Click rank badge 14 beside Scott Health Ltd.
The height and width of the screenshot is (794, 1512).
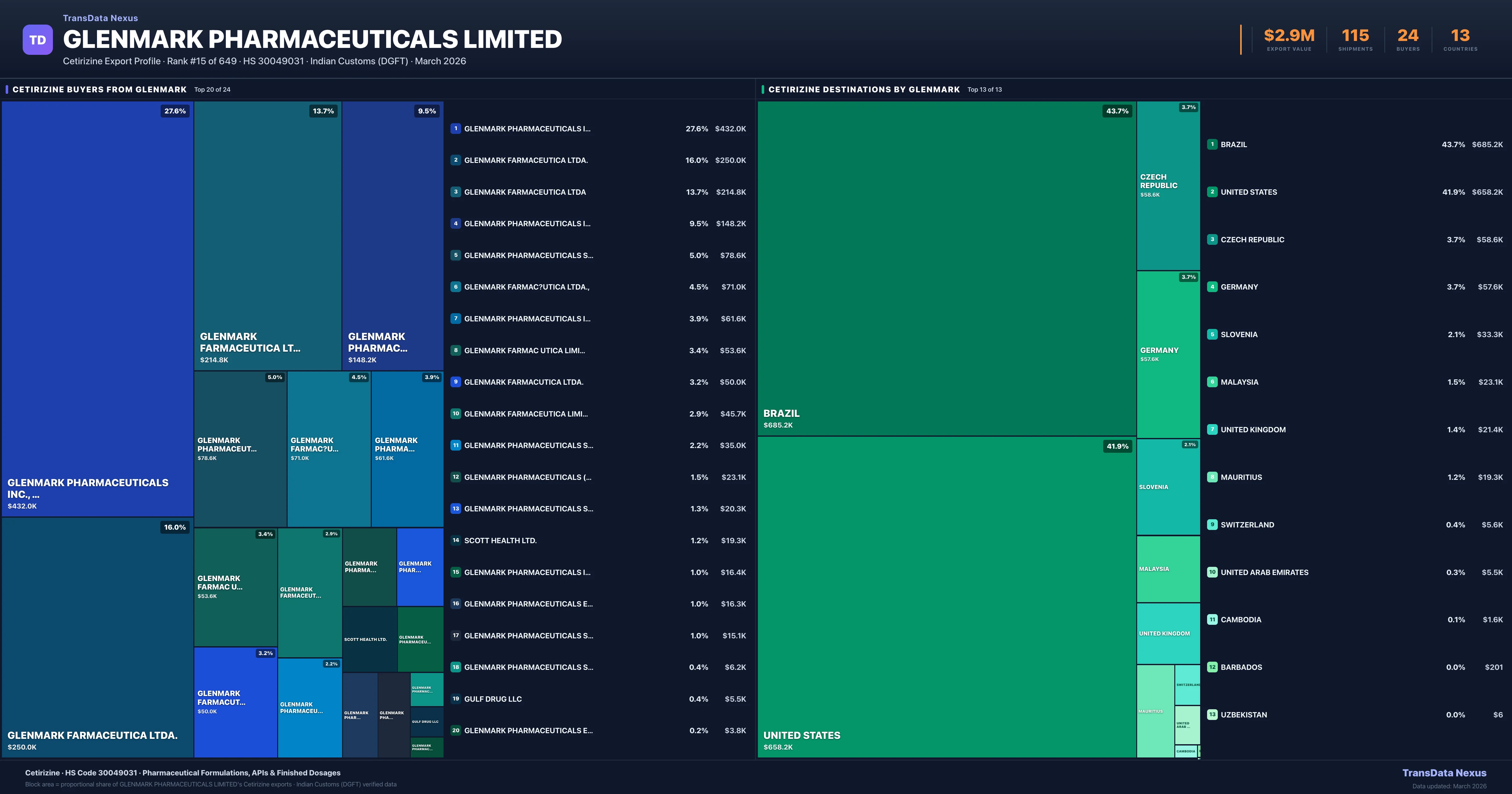point(455,540)
